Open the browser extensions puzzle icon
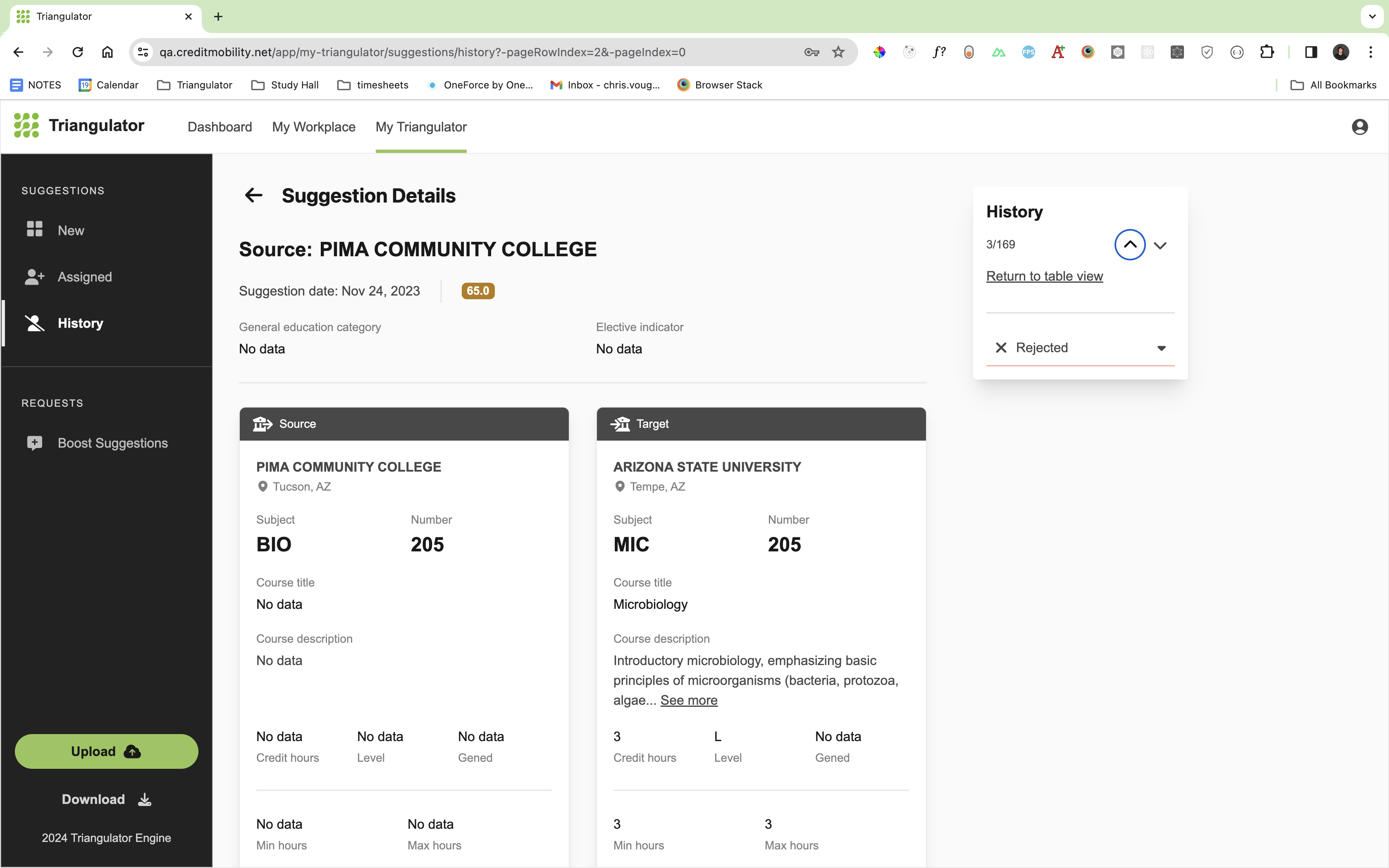Image resolution: width=1389 pixels, height=868 pixels. (1266, 52)
